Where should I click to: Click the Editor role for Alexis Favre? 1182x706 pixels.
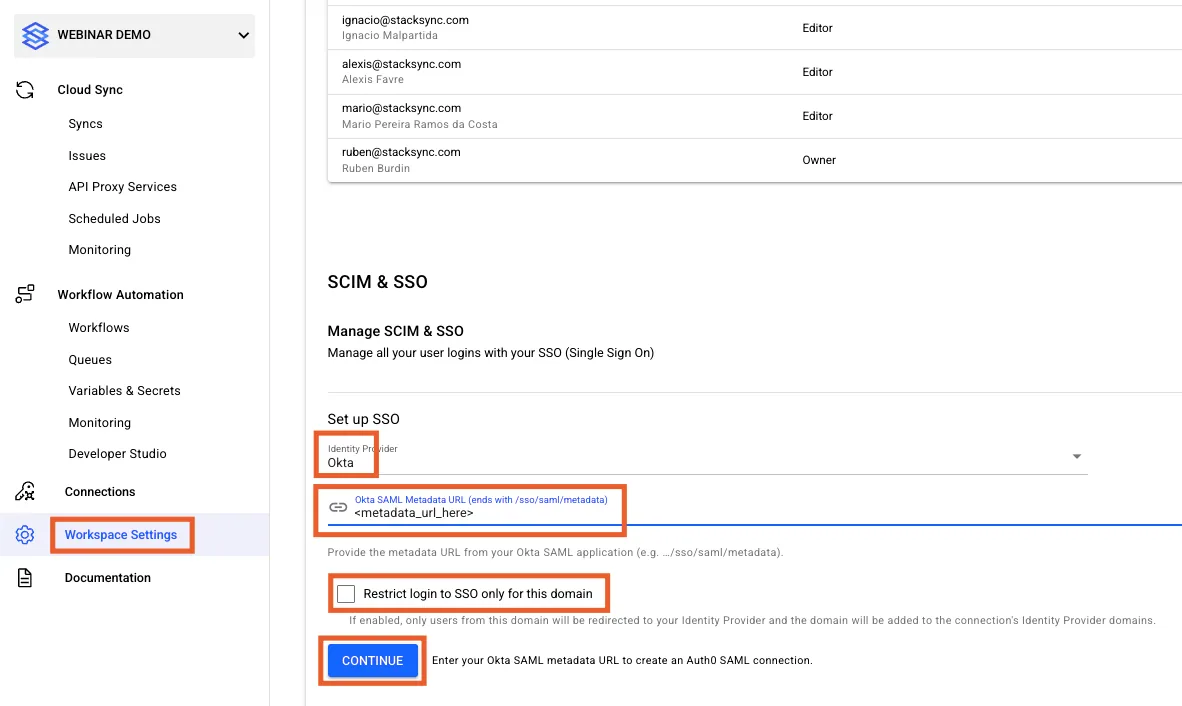(x=817, y=72)
